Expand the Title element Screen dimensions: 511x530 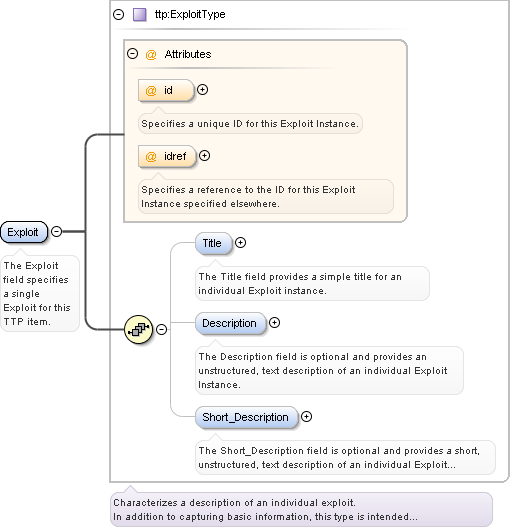(x=240, y=242)
